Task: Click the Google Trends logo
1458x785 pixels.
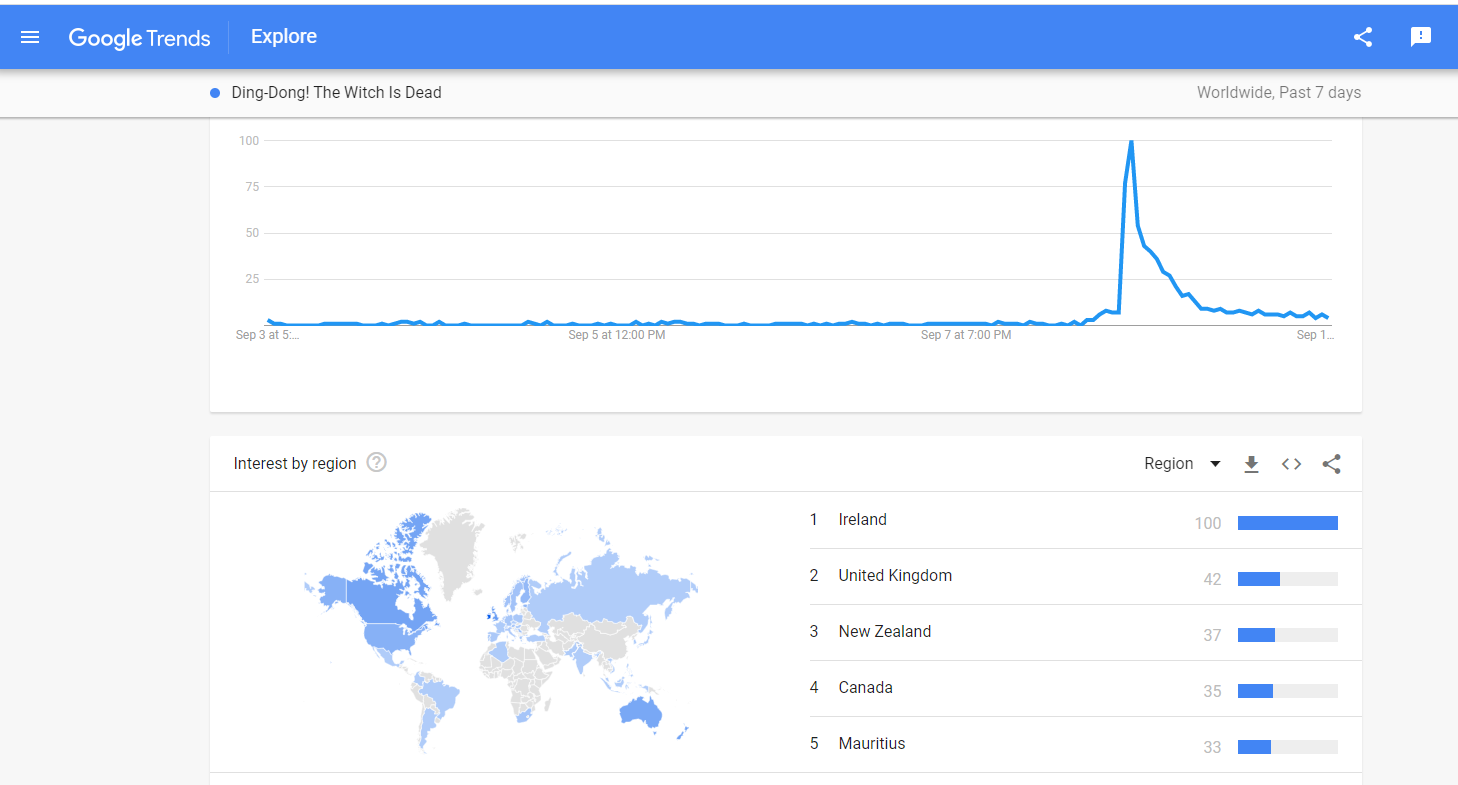Action: (139, 38)
